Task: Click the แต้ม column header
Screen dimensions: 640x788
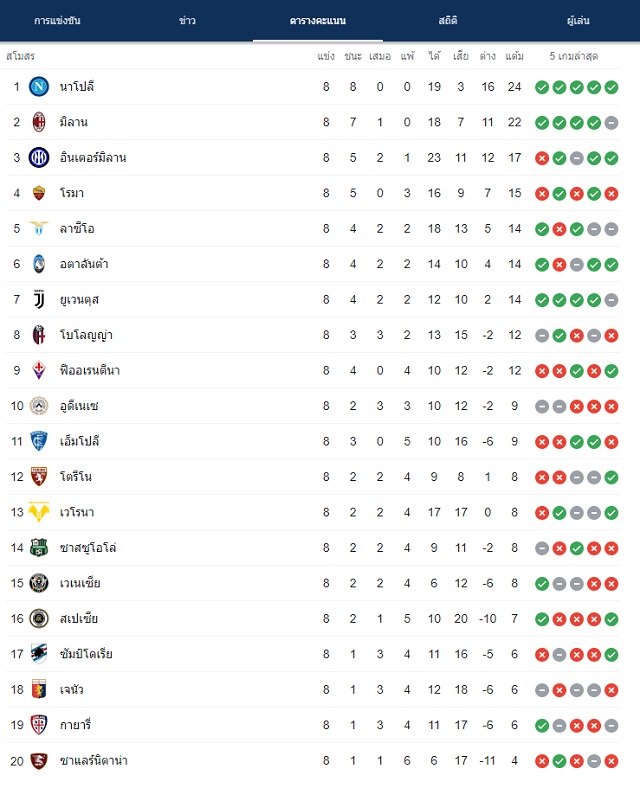Action: coord(514,56)
